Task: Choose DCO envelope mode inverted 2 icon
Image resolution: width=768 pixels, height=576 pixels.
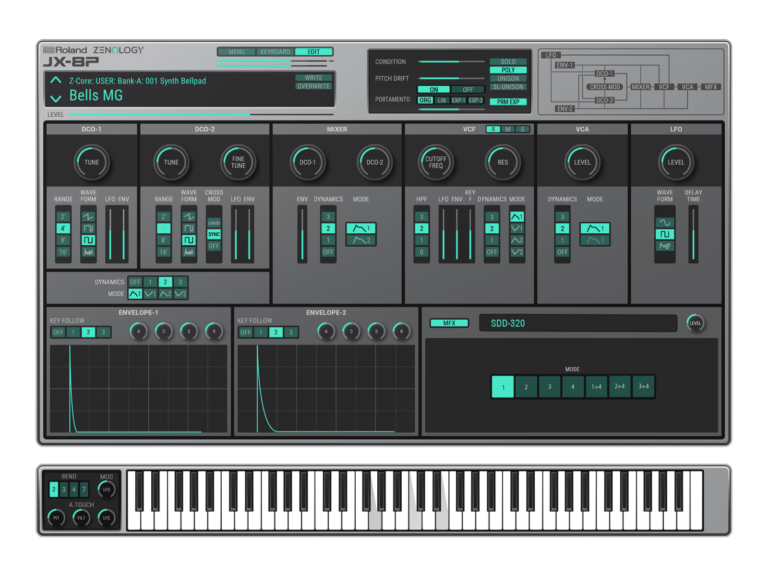Action: [181, 294]
